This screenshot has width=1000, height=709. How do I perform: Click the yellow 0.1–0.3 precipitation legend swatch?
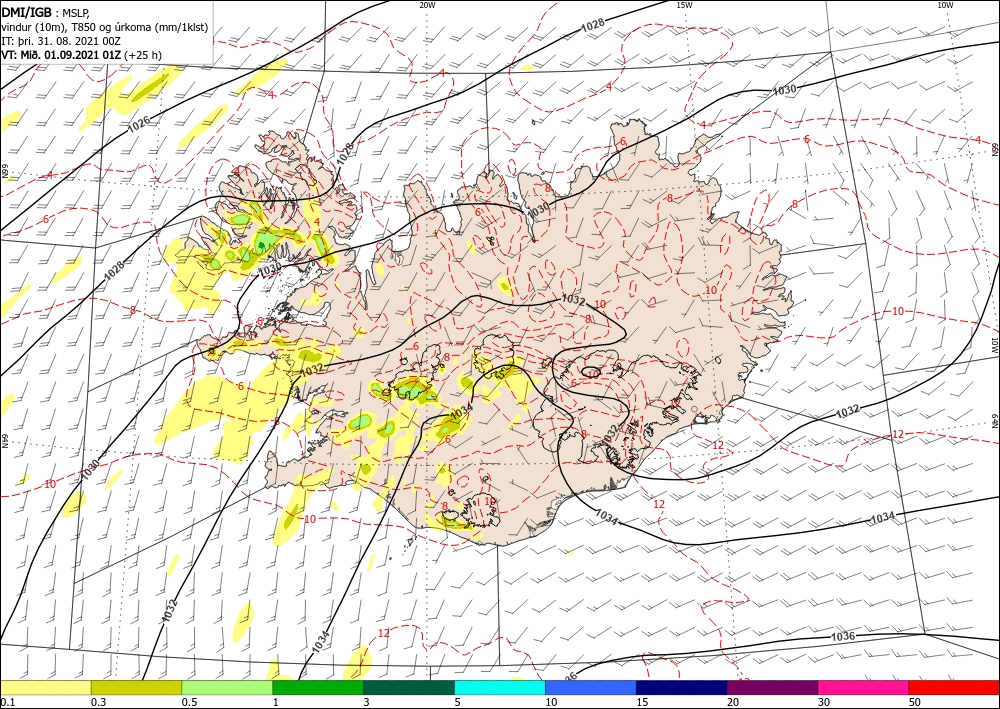[x=45, y=687]
